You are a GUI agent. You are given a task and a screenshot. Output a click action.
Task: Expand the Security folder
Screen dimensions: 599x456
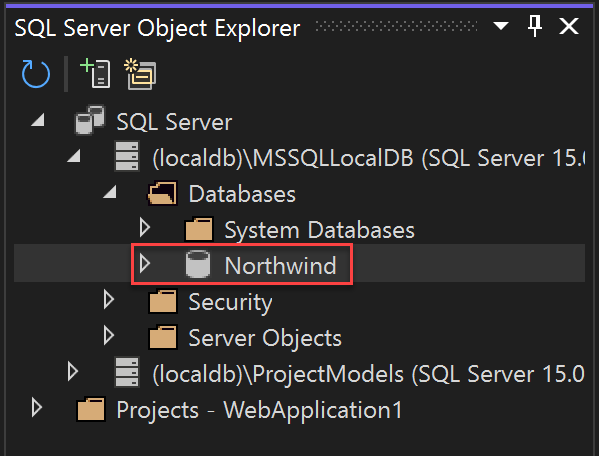[x=109, y=300]
